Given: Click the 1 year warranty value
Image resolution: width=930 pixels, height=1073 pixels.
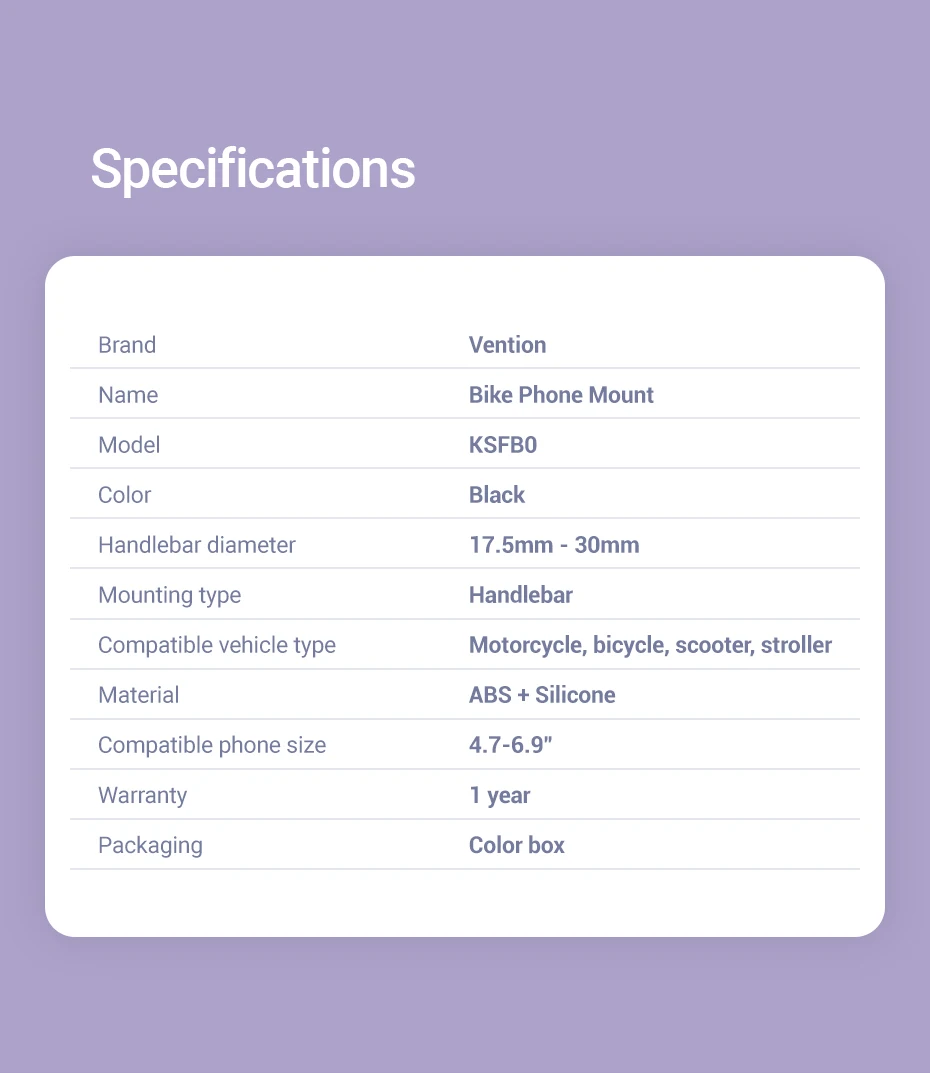Looking at the screenshot, I should click(x=500, y=795).
